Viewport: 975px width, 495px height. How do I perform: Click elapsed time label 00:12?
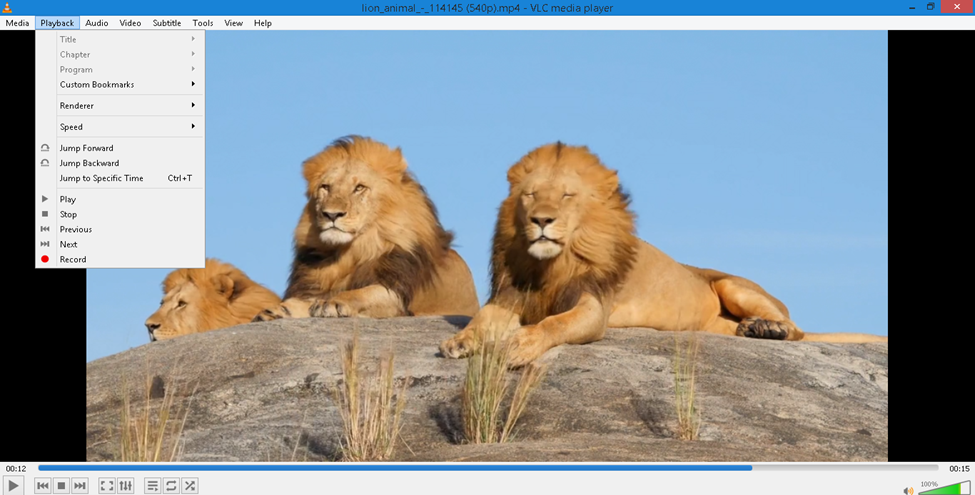click(16, 468)
